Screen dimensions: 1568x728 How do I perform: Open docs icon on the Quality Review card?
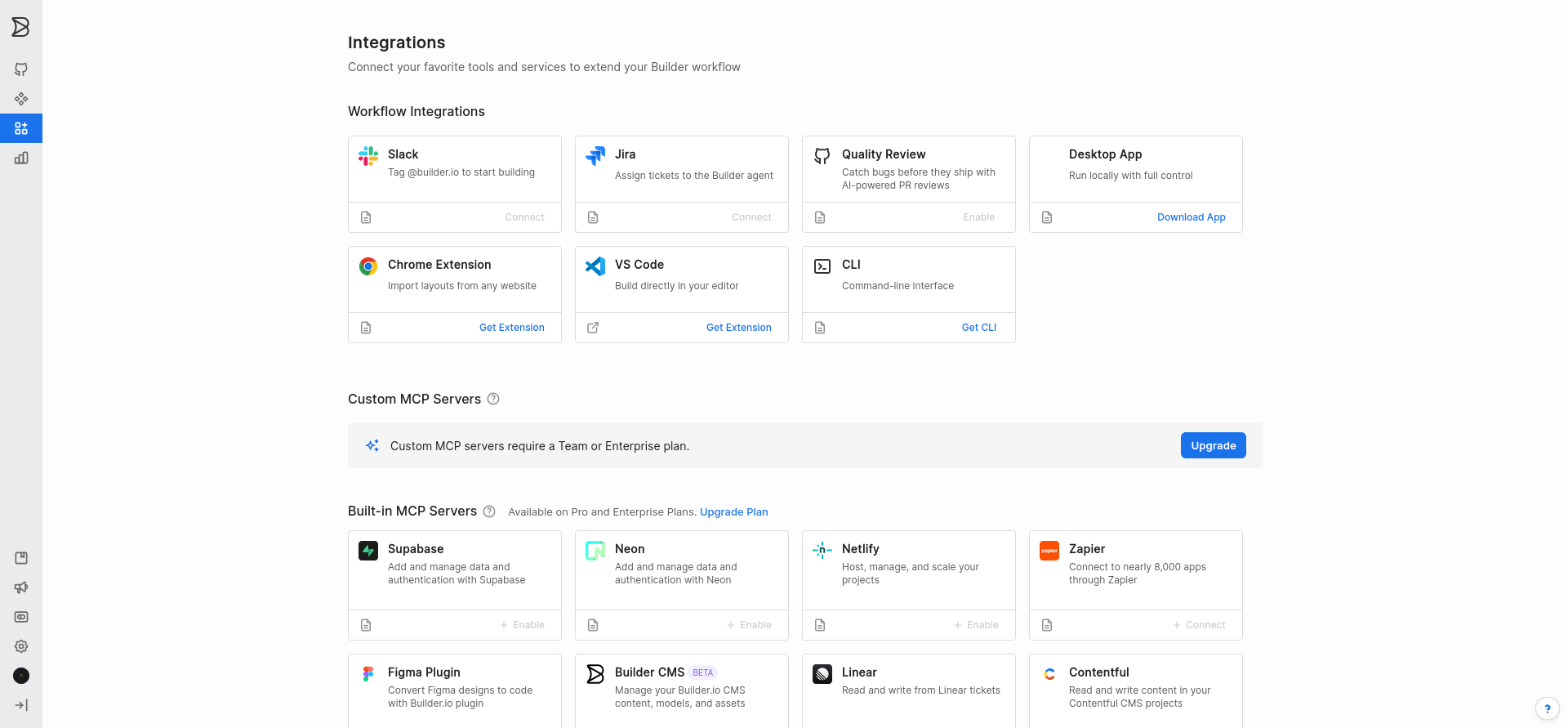pyautogui.click(x=820, y=217)
